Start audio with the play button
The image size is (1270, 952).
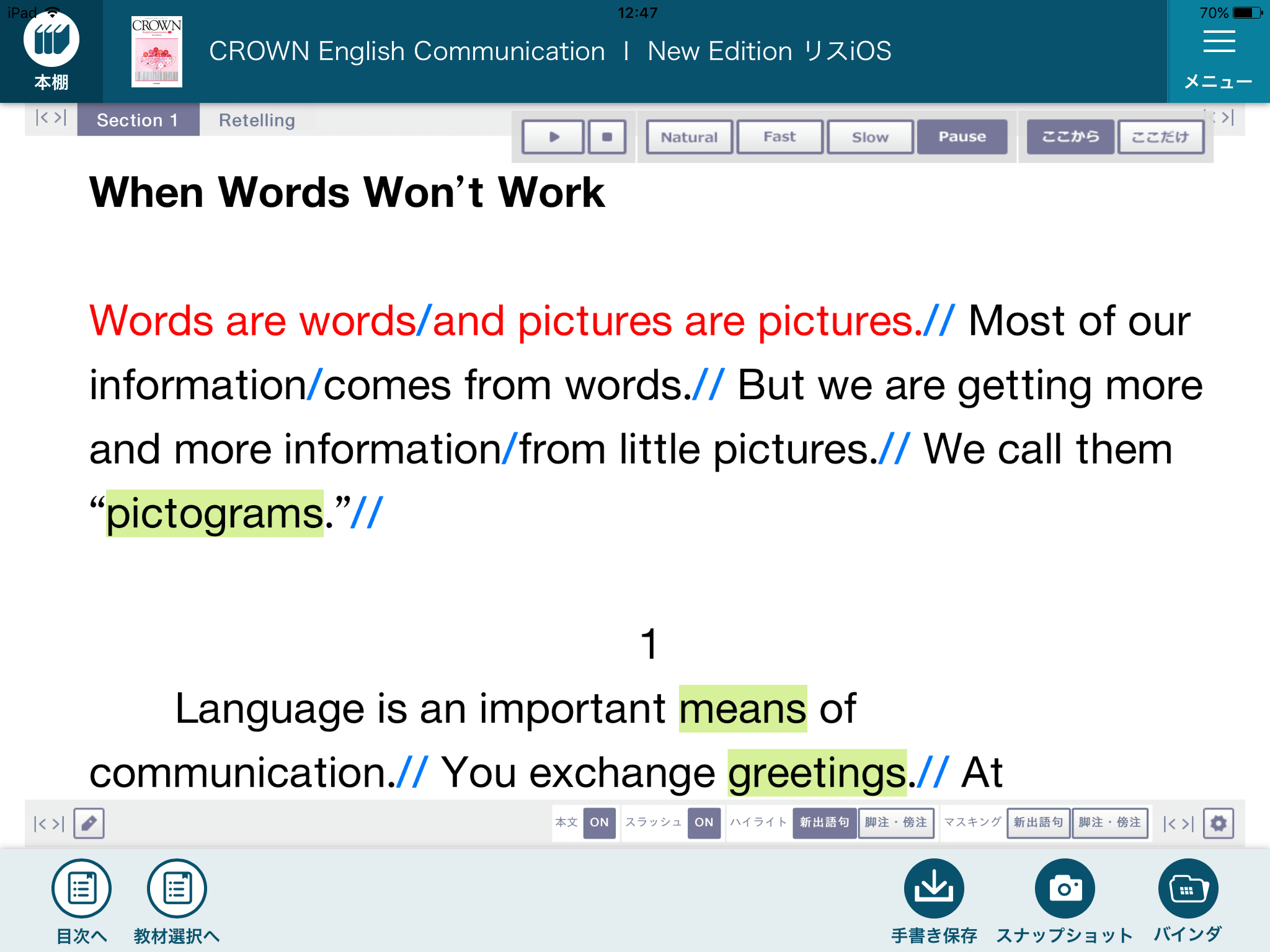pyautogui.click(x=553, y=136)
